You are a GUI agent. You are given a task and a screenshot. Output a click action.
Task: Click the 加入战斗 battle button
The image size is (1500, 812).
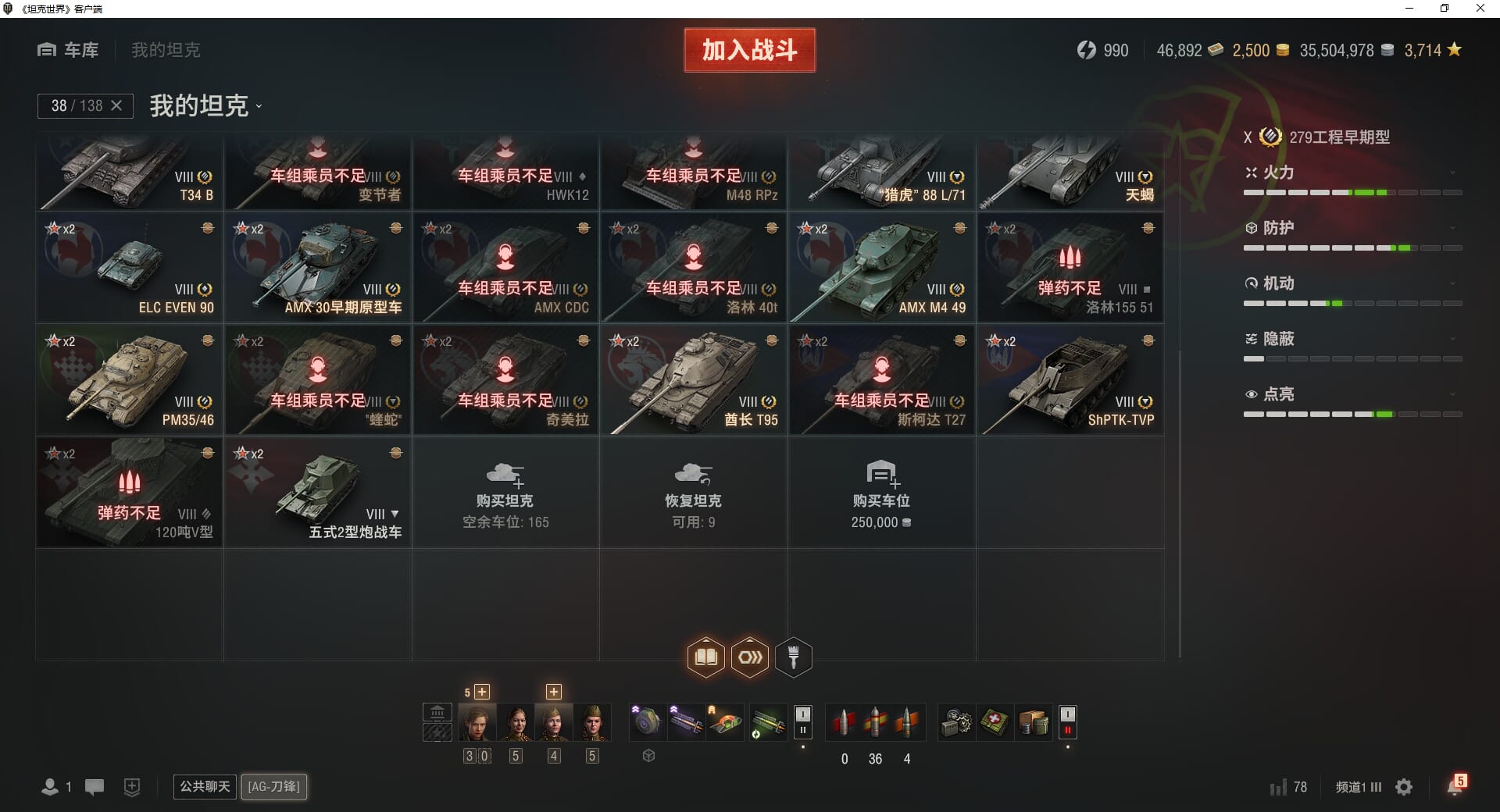pos(750,50)
